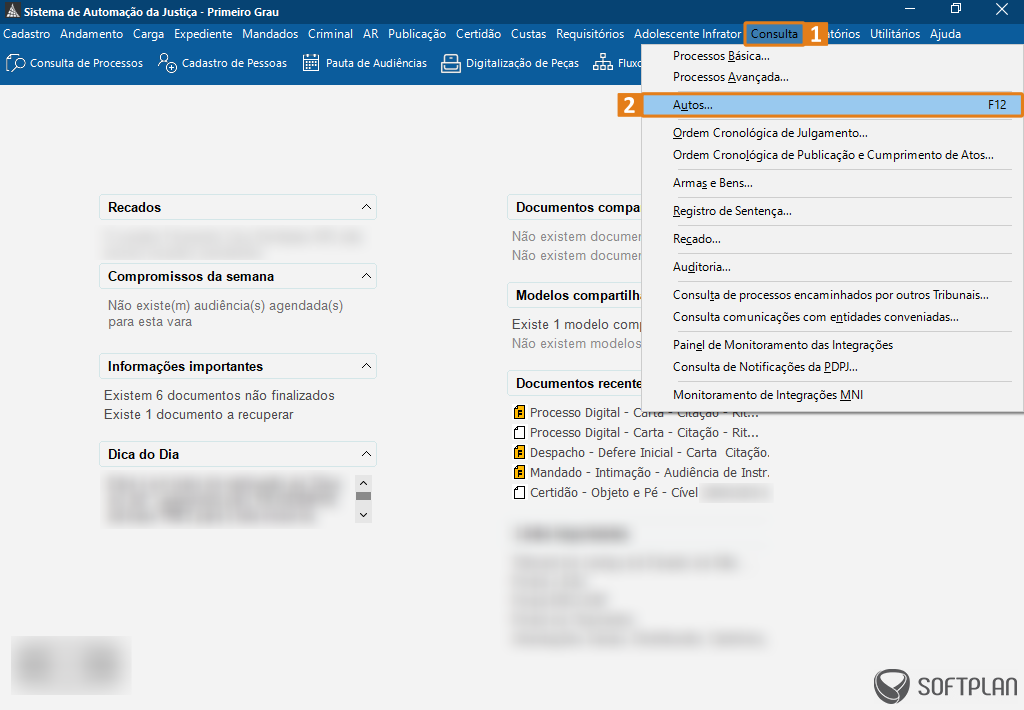Click the Pauta de Audiências calendar icon
1024x710 pixels.
pos(311,63)
